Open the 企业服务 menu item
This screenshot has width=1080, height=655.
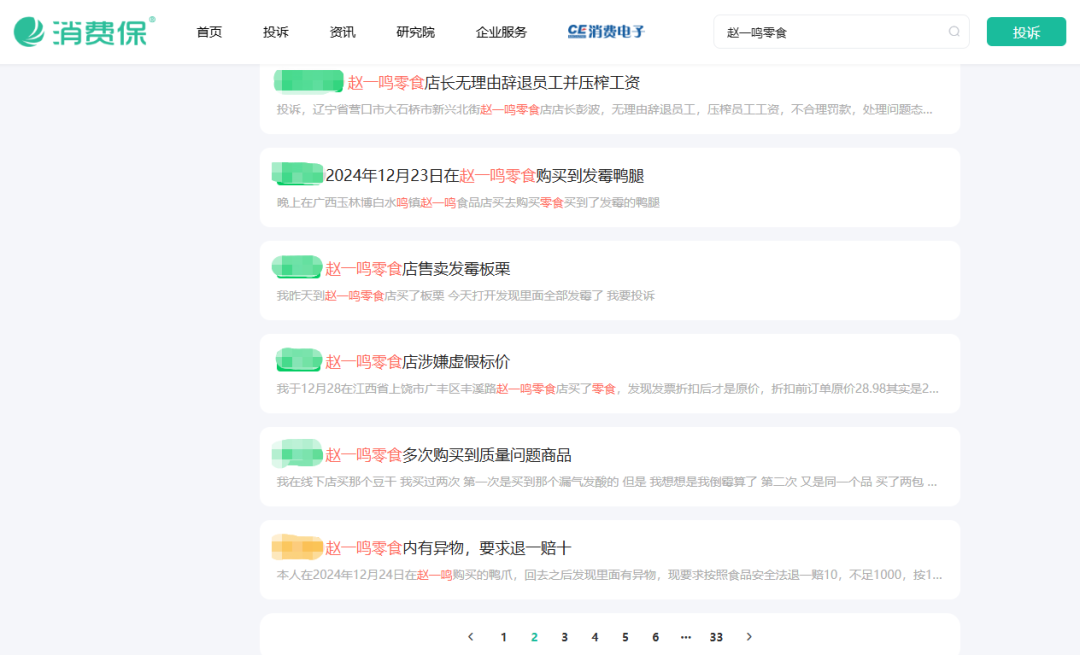pyautogui.click(x=501, y=32)
